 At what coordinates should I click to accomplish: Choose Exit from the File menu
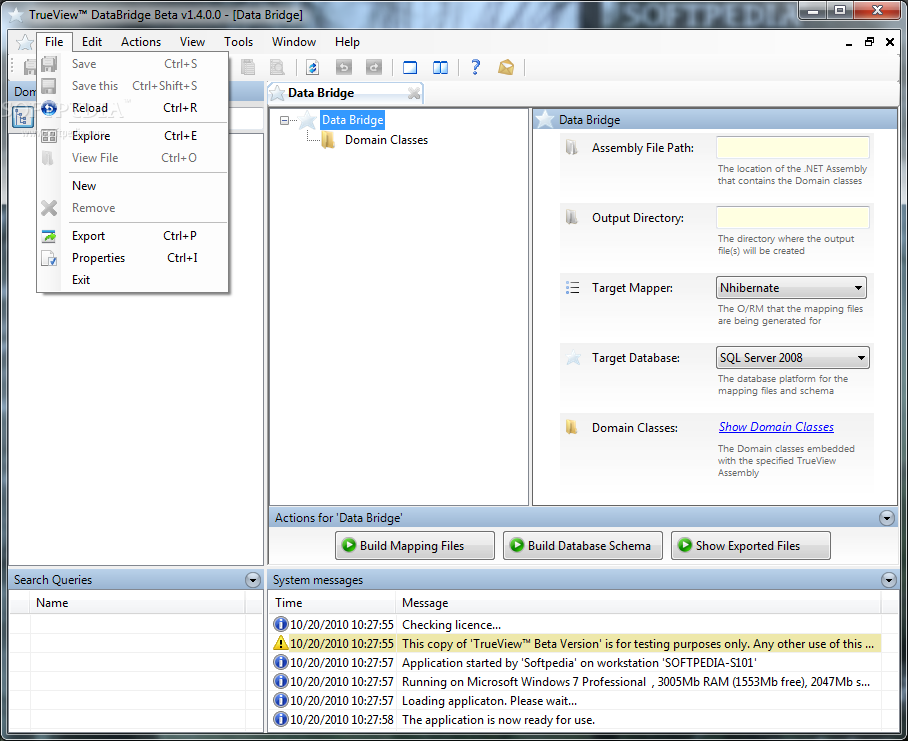pos(133,280)
